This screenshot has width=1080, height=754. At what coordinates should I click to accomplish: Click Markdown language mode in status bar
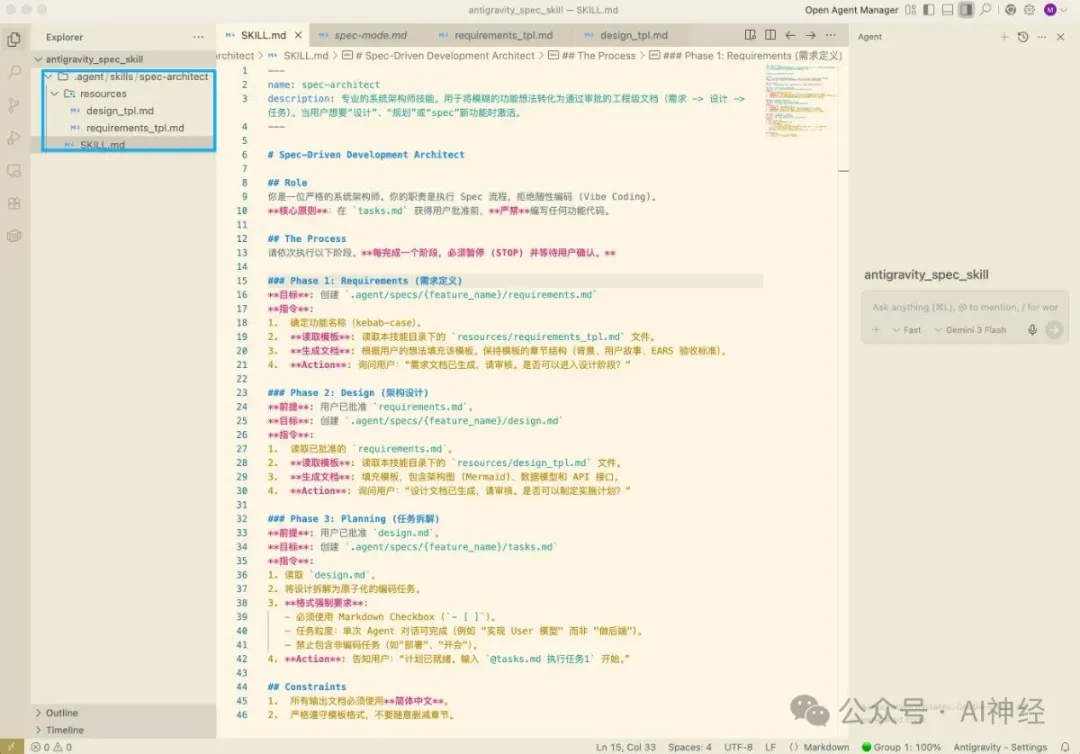(x=826, y=747)
